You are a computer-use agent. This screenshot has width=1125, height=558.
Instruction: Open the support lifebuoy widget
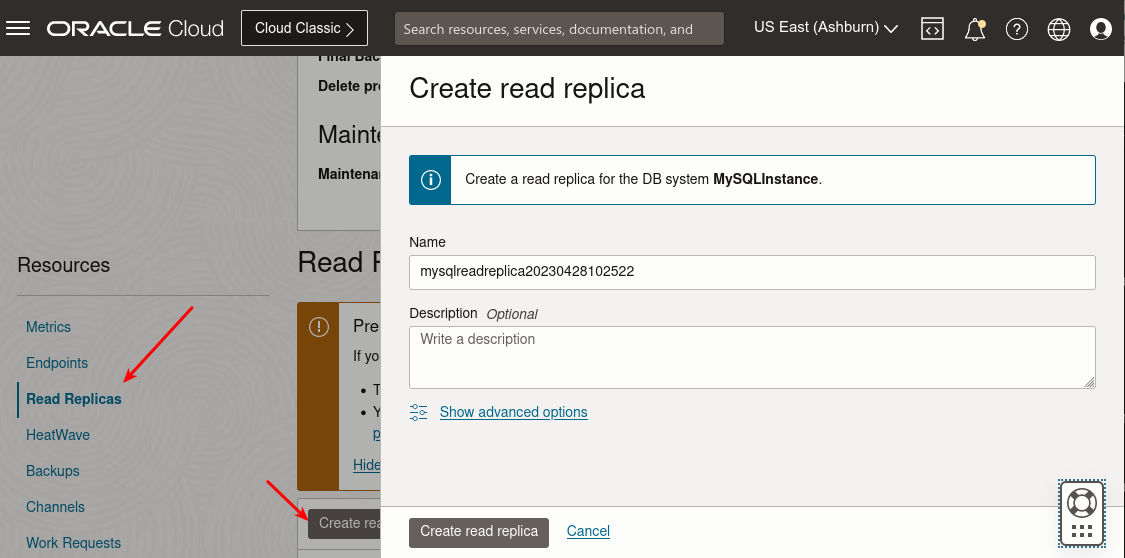click(x=1082, y=514)
